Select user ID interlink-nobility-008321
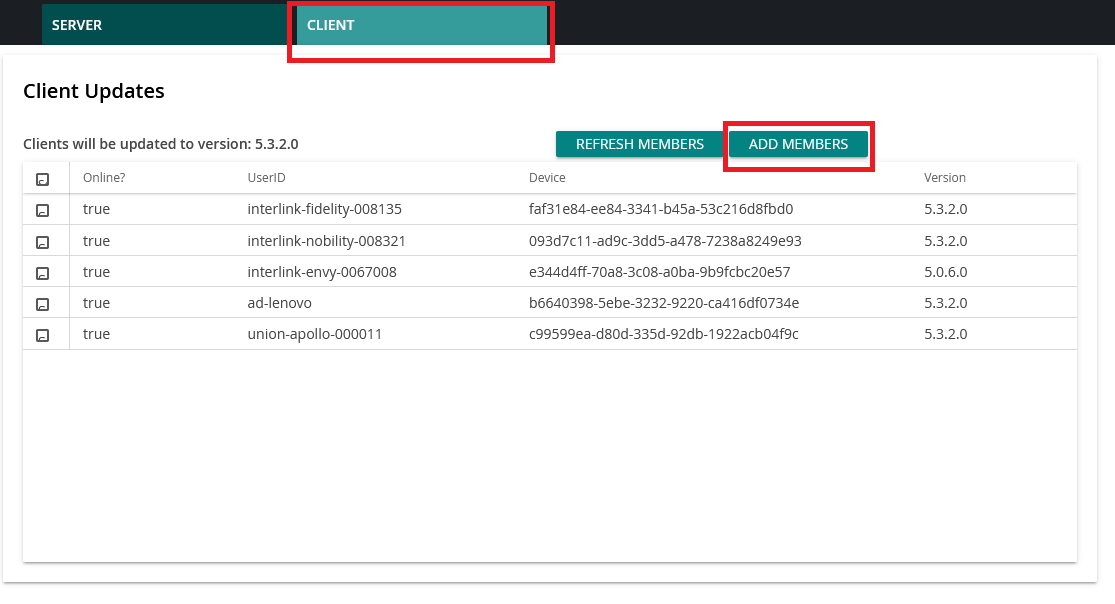This screenshot has height=604, width=1115. [326, 241]
